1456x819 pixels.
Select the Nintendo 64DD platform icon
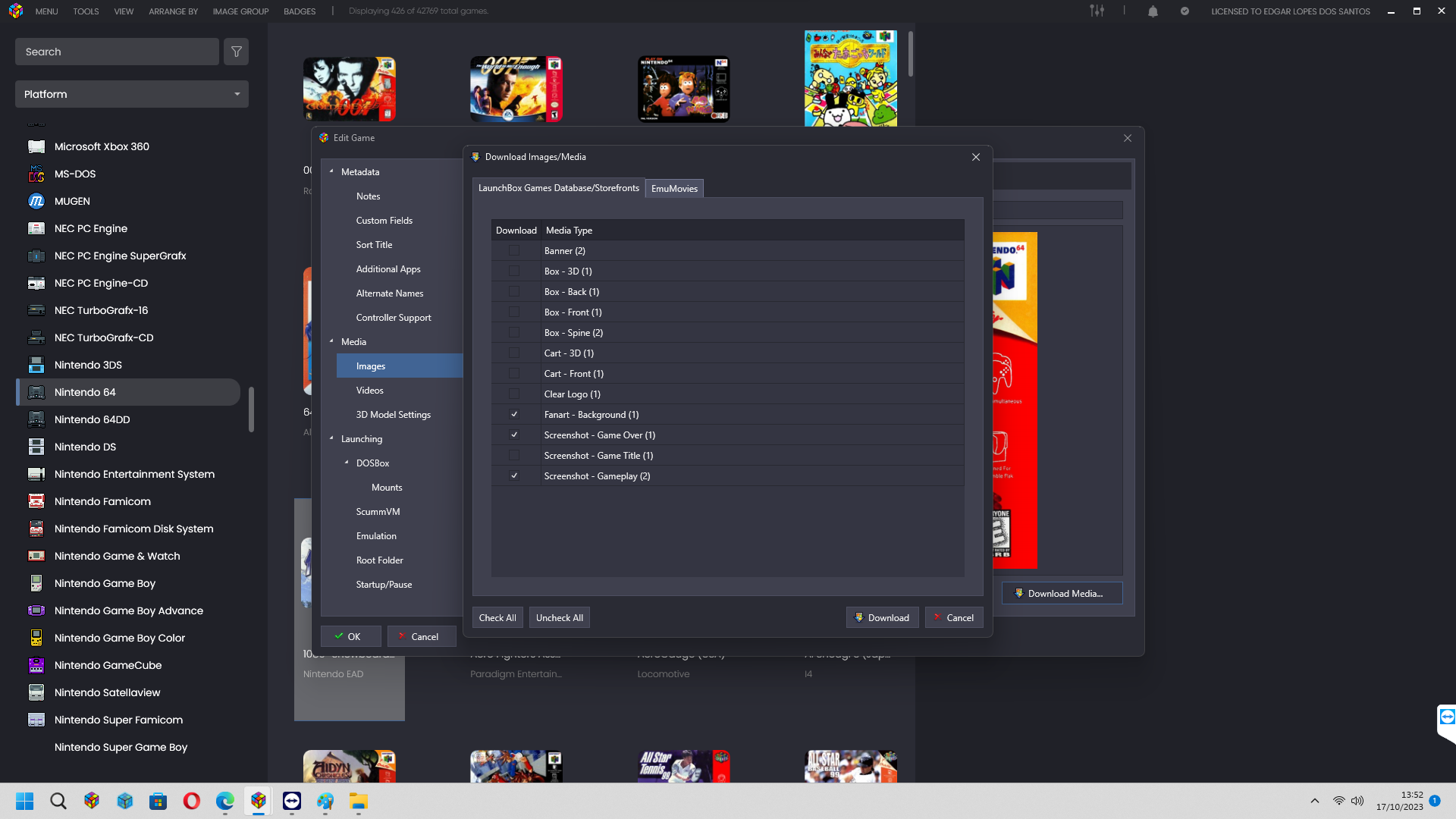pyautogui.click(x=36, y=419)
